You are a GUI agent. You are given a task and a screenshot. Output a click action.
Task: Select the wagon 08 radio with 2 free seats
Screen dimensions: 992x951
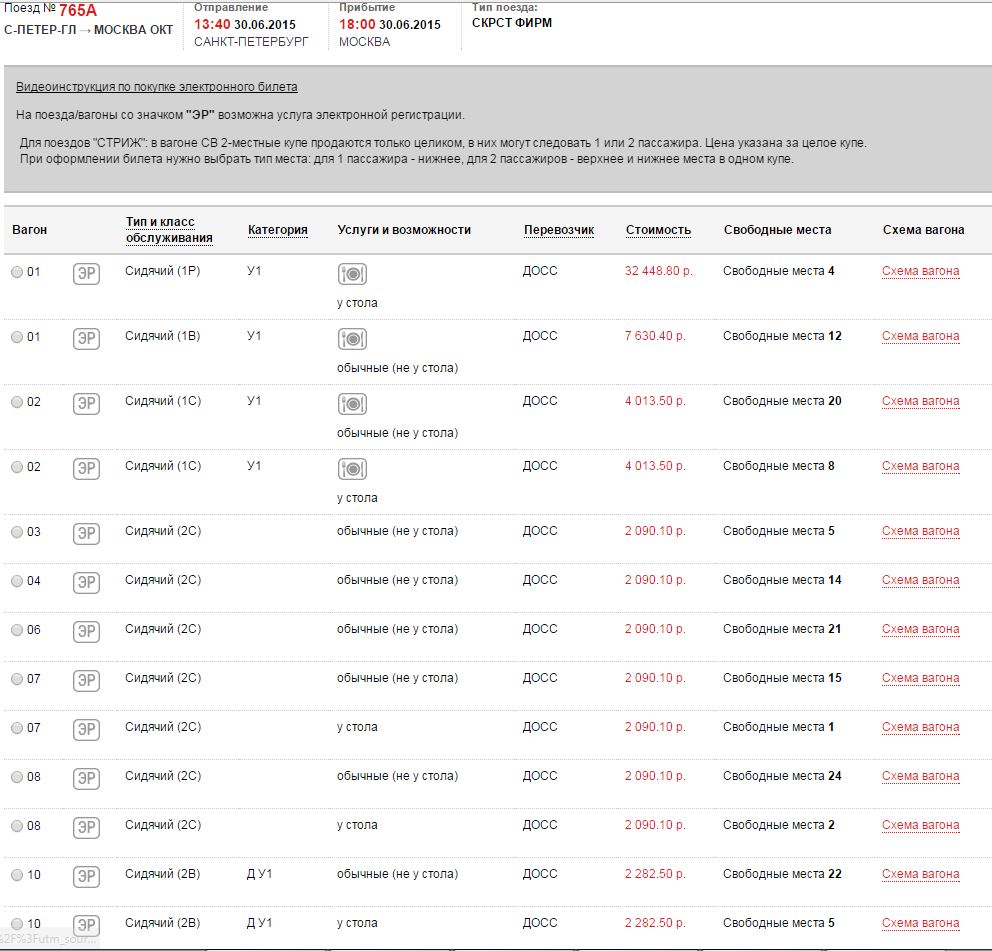click(x=17, y=826)
